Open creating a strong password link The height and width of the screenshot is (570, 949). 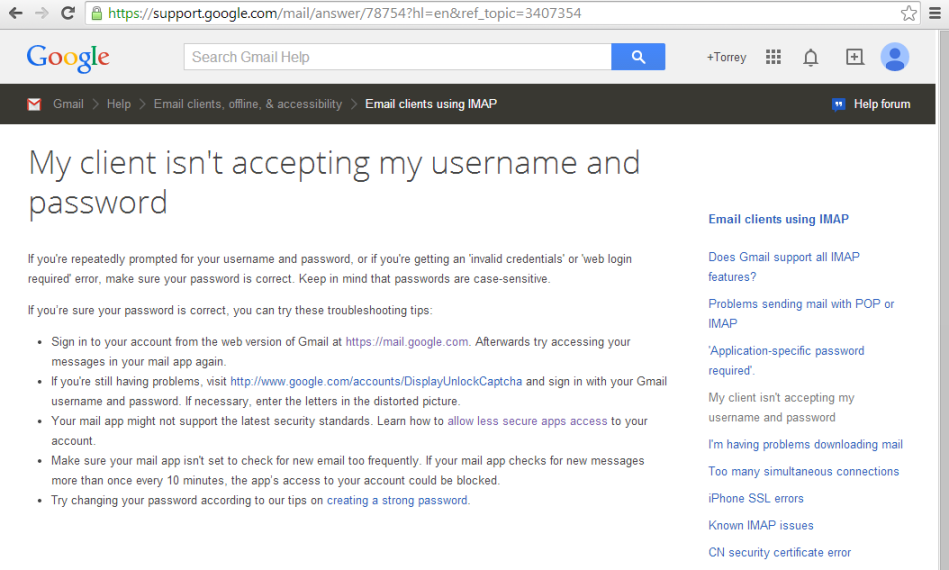pyautogui.click(x=397, y=500)
